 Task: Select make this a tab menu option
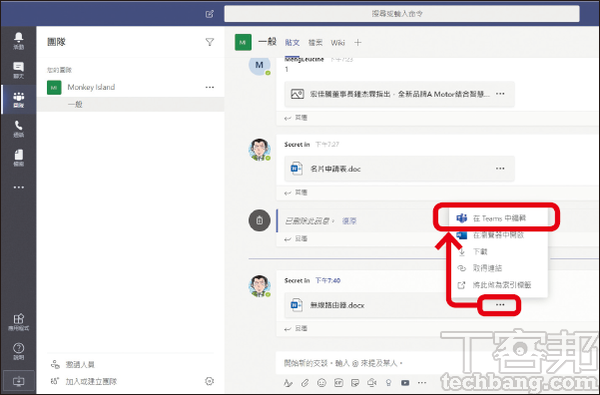(499, 285)
